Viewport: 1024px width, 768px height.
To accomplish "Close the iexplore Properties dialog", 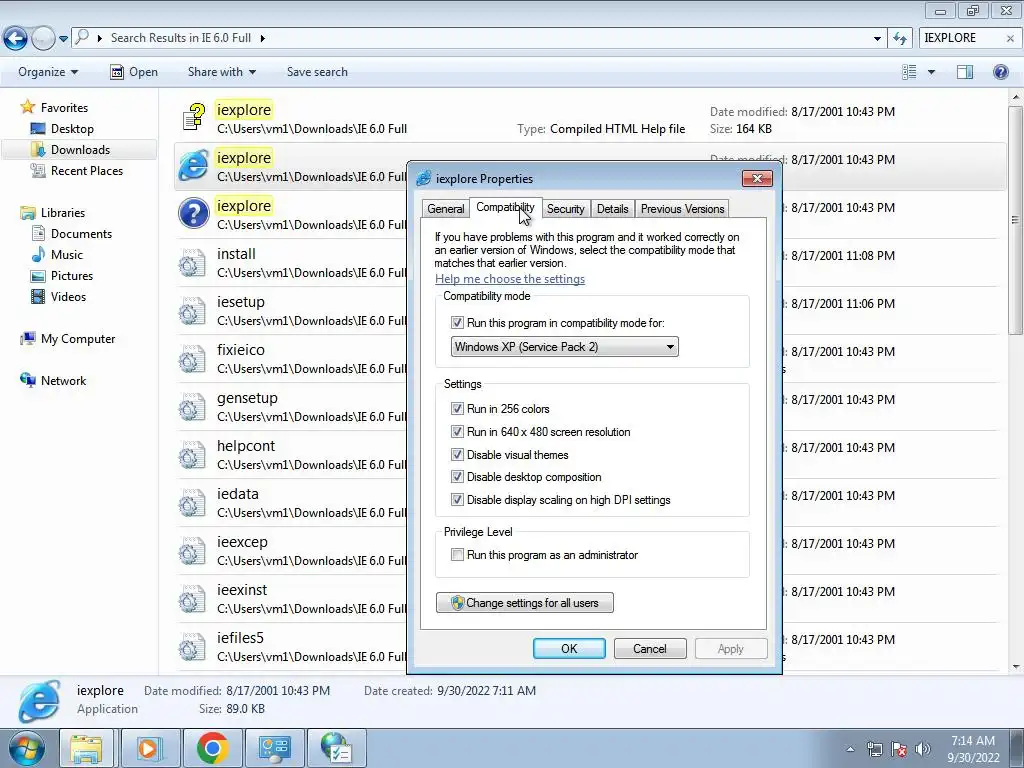I will (758, 178).
